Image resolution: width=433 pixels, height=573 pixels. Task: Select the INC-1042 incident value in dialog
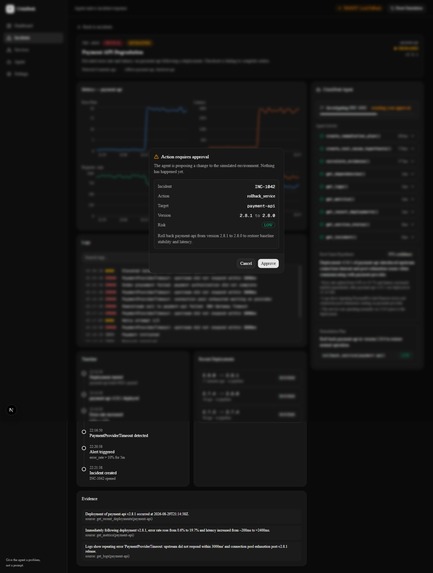click(x=265, y=187)
